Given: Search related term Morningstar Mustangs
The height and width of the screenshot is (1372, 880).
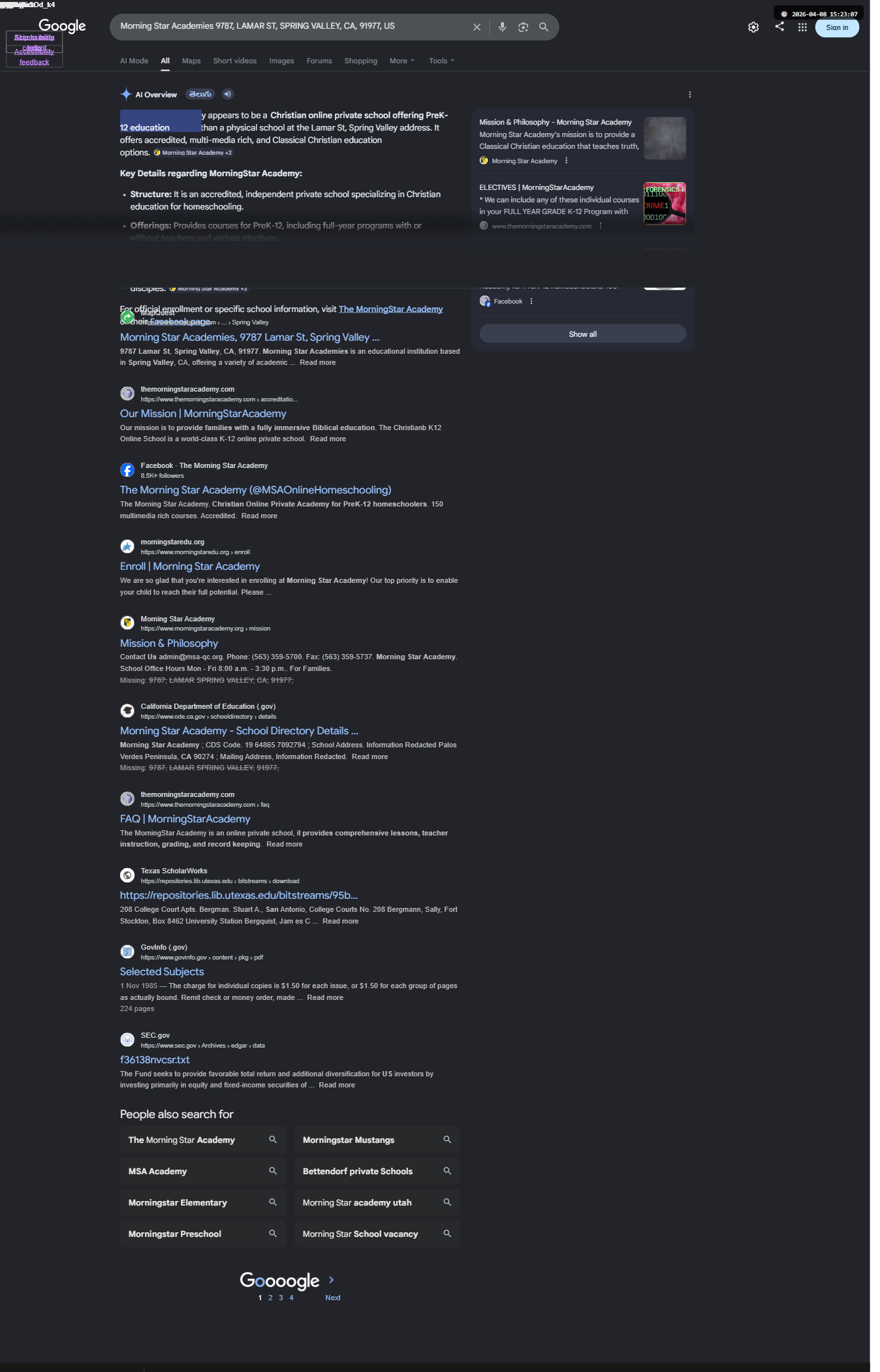Looking at the screenshot, I should pos(377,1140).
